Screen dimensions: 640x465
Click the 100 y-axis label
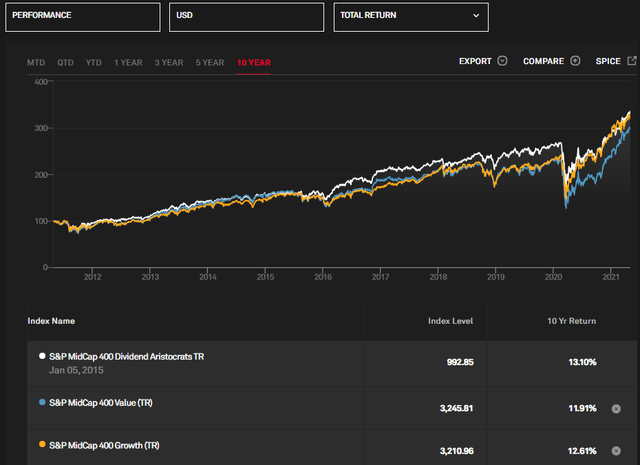[x=42, y=221]
